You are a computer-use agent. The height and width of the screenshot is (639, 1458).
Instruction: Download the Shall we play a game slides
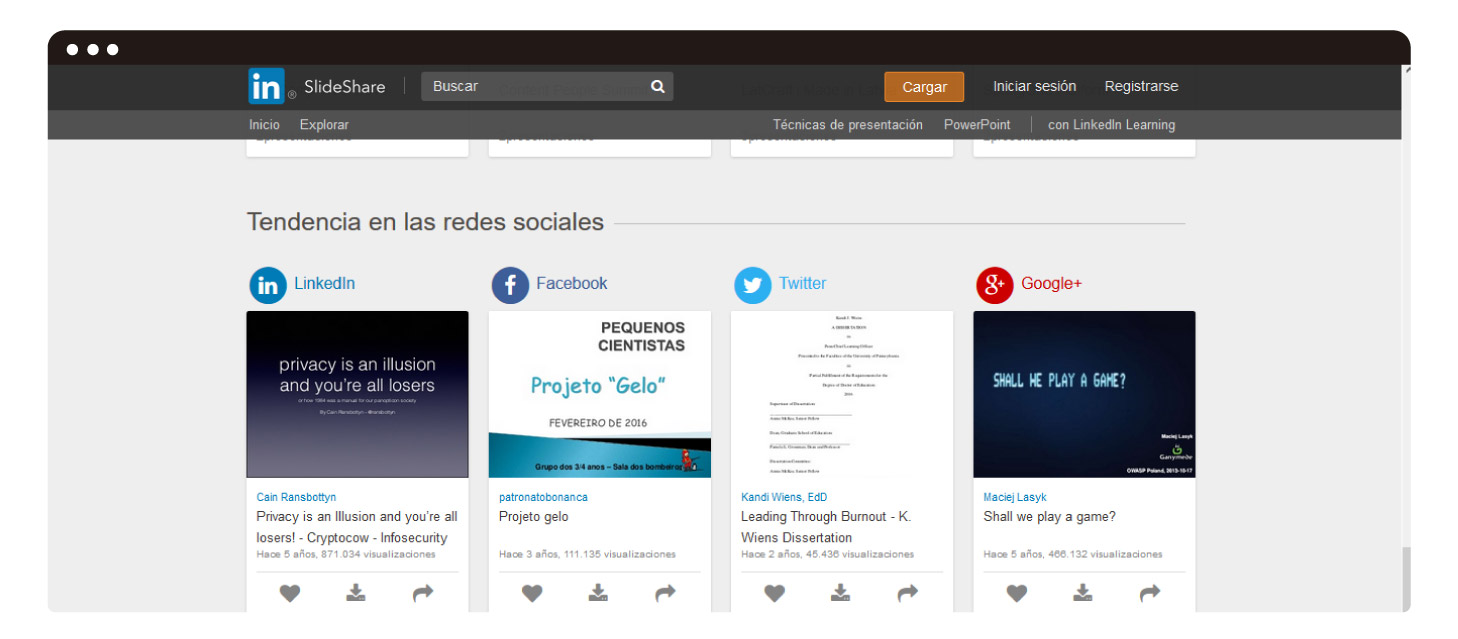coord(1083,593)
